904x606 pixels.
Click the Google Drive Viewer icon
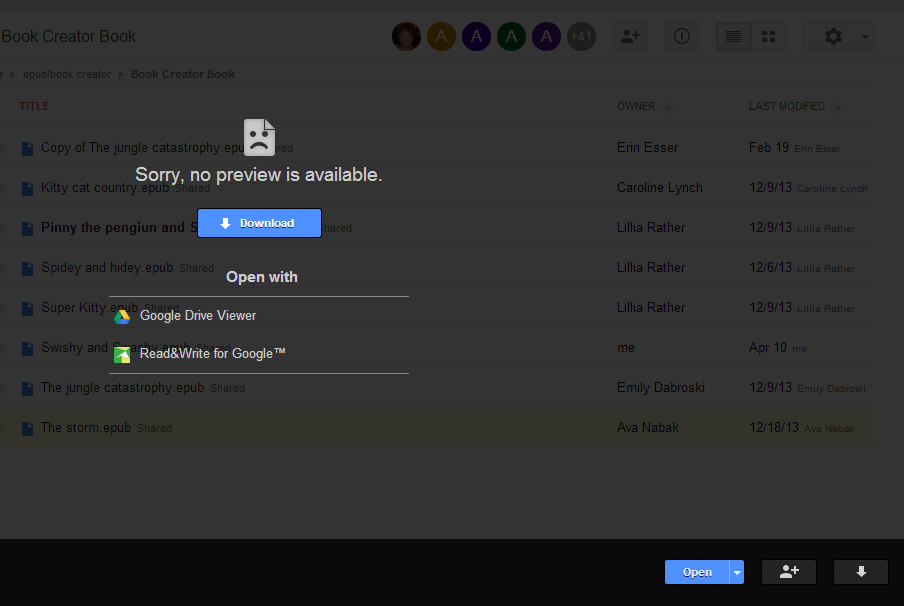click(122, 317)
